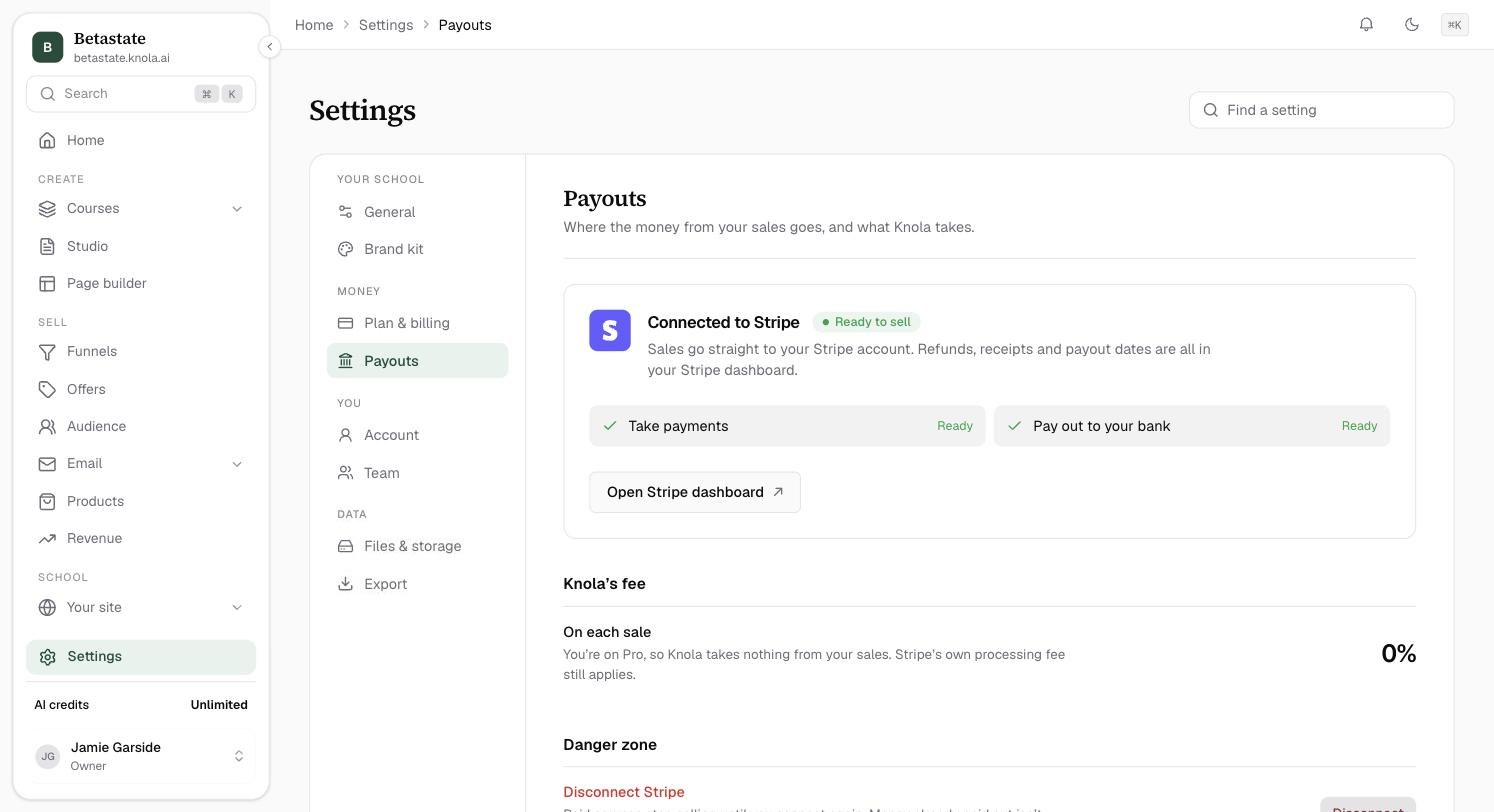
Task: Click the AI credits Unlimited label
Action: [219, 705]
